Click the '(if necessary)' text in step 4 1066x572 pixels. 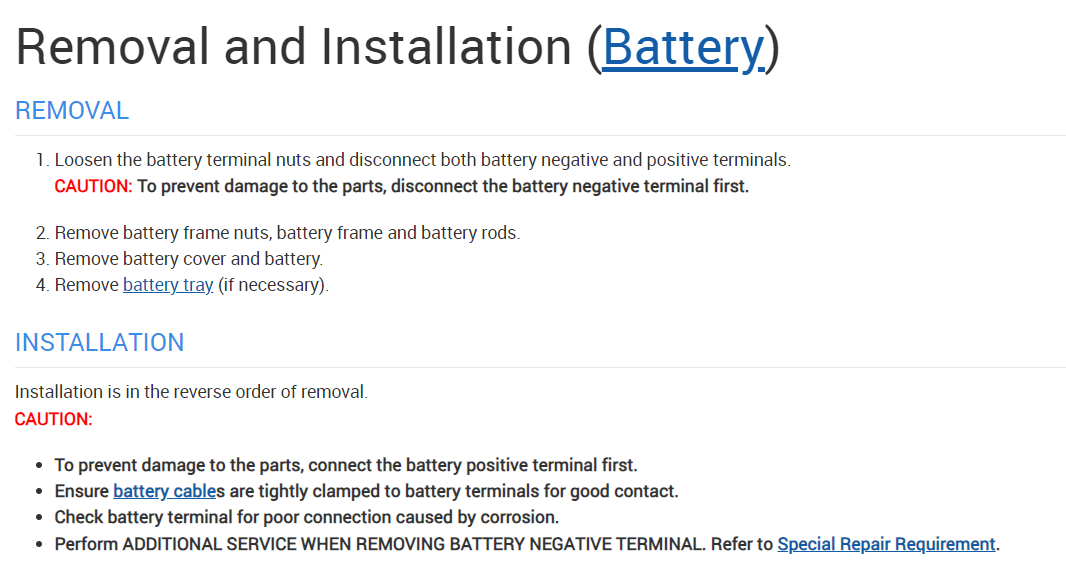click(x=273, y=285)
